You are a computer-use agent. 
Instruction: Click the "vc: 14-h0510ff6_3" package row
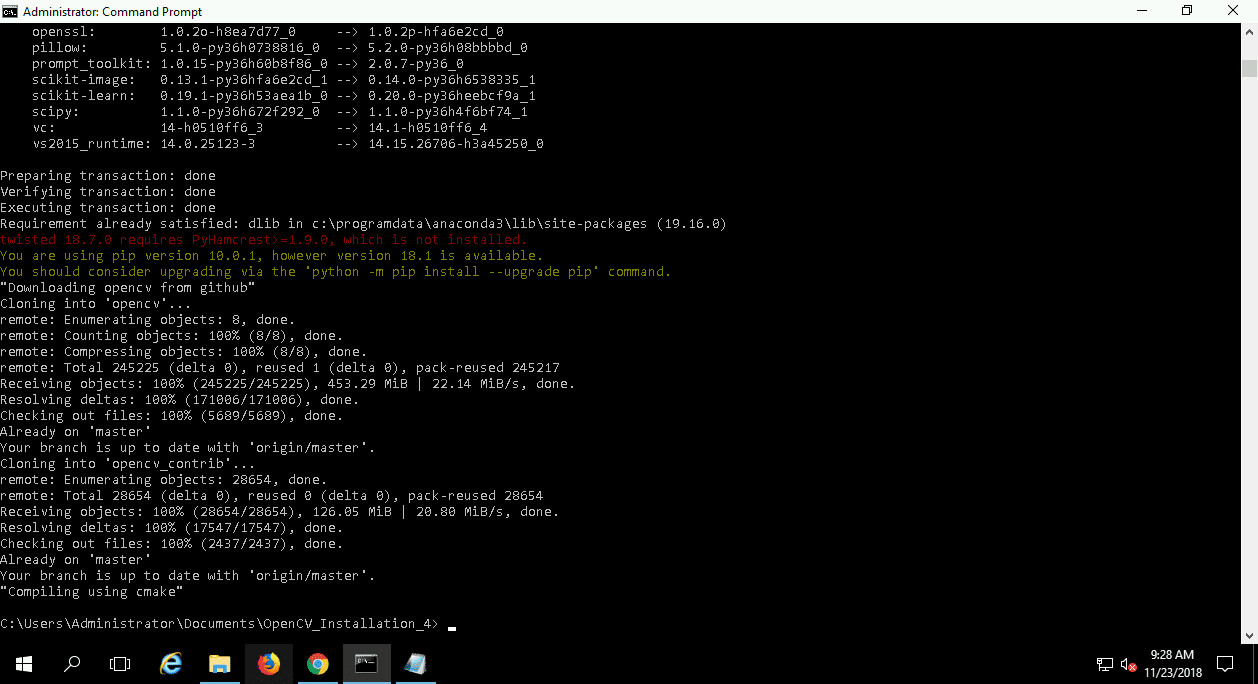pyautogui.click(x=260, y=128)
